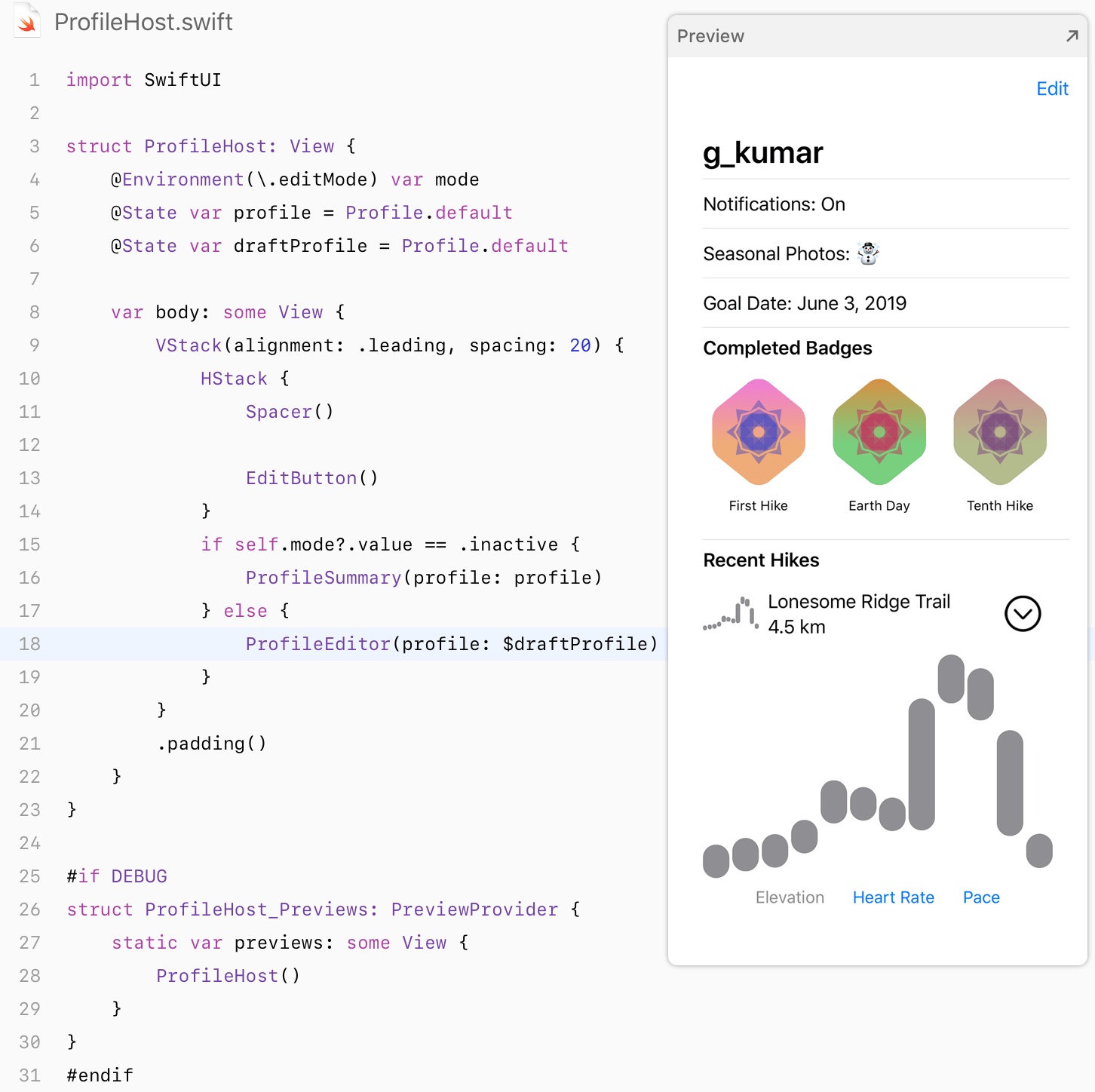Select the highlighted ProfileEditor code line
The width and height of the screenshot is (1095, 1092).
coord(451,644)
